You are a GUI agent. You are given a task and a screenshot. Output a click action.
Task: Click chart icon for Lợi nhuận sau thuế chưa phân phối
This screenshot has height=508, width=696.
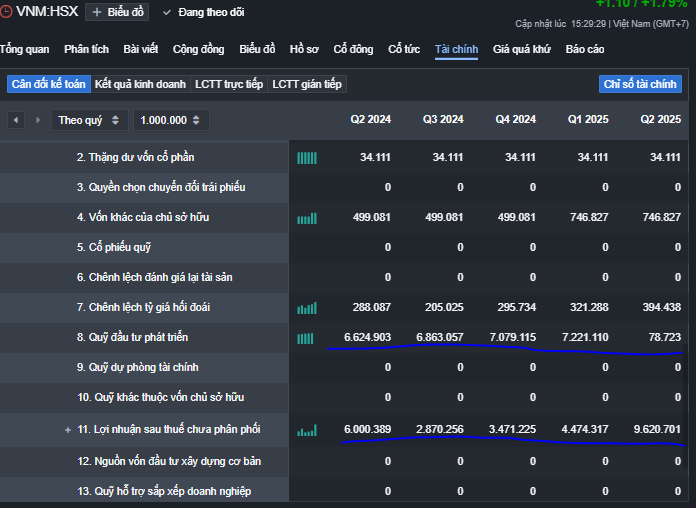307,430
